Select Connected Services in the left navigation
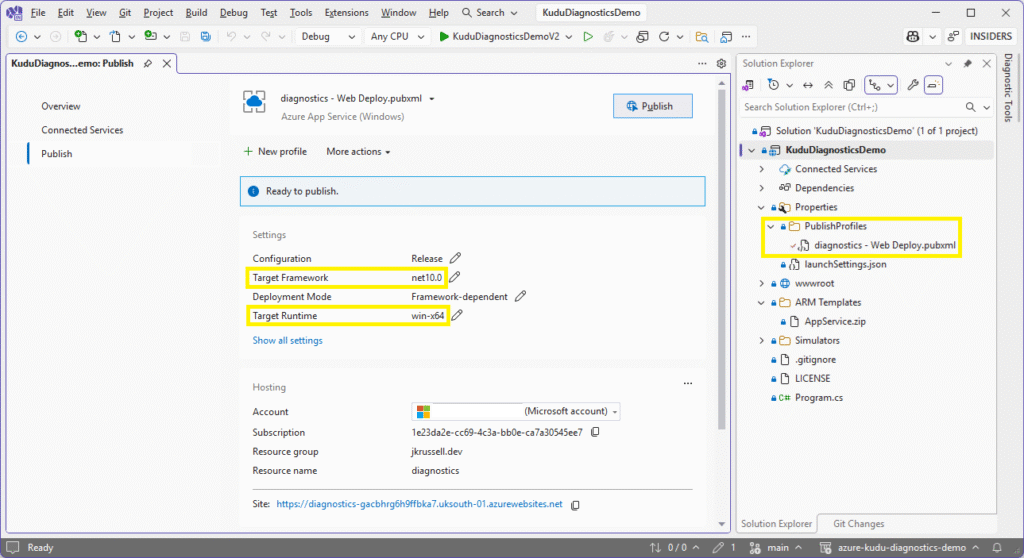 point(82,130)
